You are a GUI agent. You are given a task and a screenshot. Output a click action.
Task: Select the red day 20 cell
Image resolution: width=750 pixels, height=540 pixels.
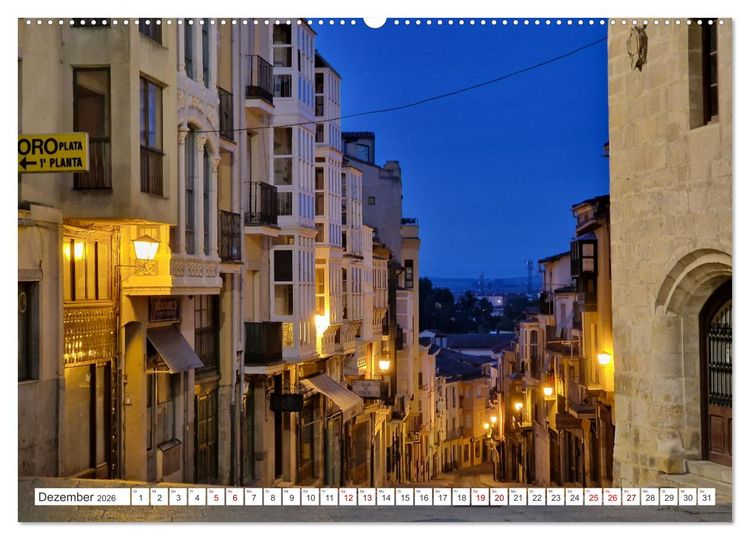499,497
